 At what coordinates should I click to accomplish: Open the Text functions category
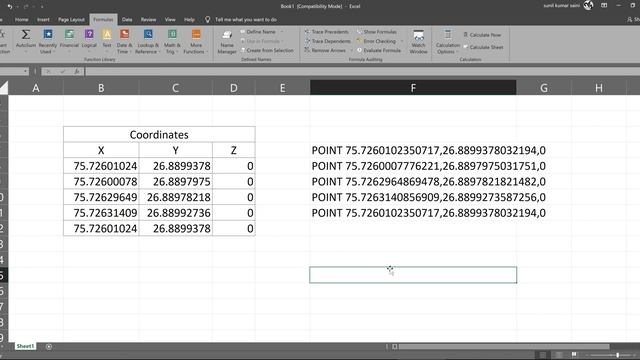[107, 41]
